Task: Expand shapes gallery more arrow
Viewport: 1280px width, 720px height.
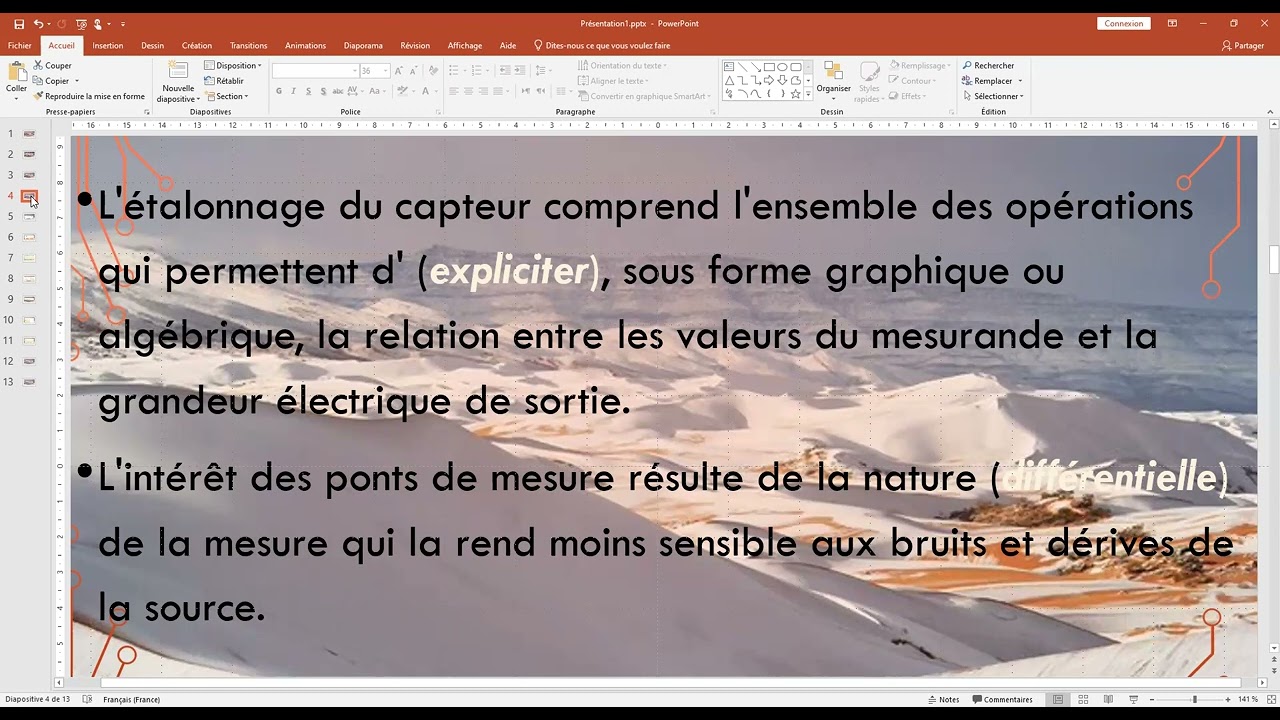Action: 808,94
